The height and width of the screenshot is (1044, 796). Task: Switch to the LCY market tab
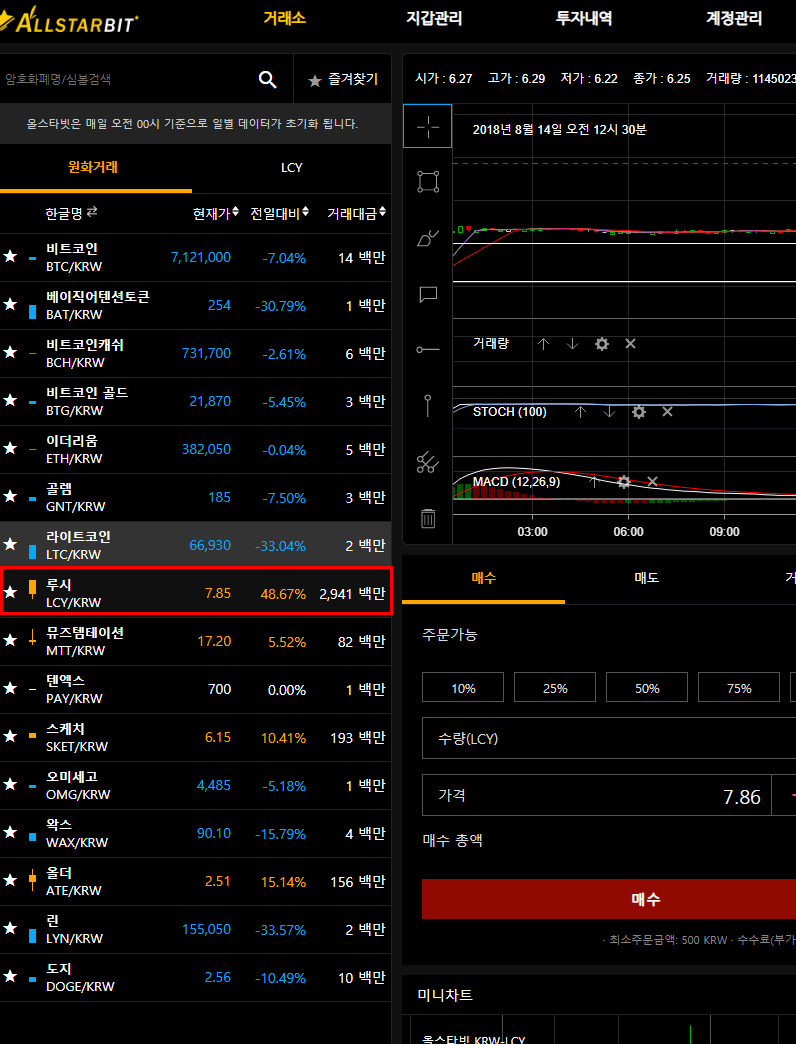pos(292,167)
